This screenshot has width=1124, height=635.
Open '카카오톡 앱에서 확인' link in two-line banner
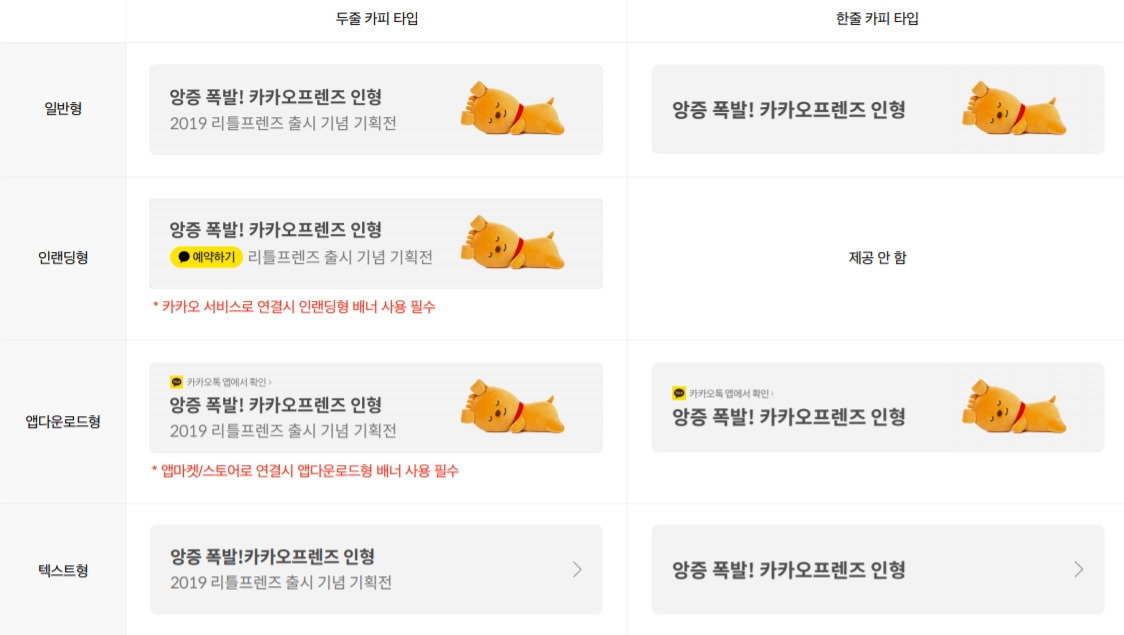(x=229, y=382)
